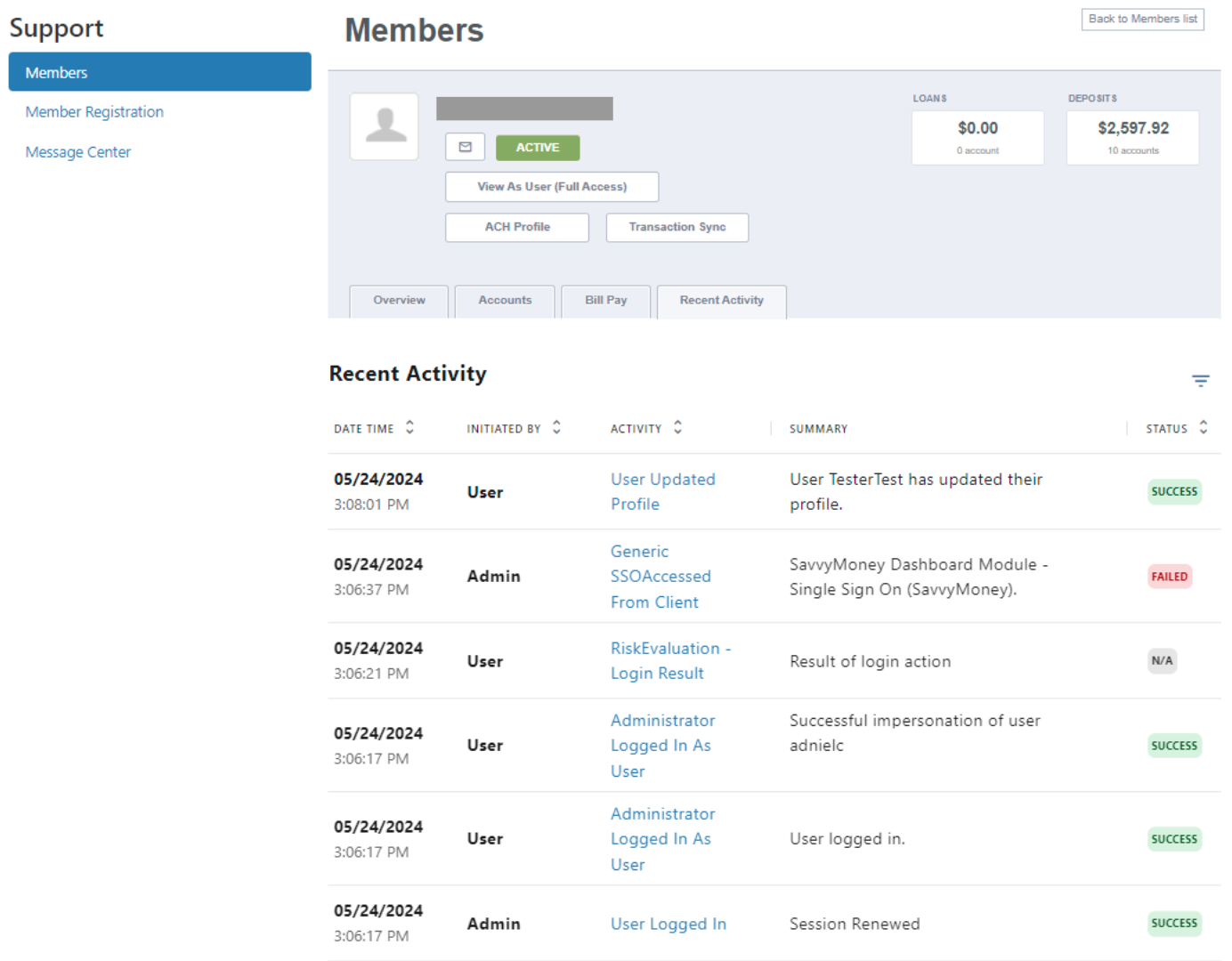Sort by Initiated By column arrows

(x=556, y=428)
